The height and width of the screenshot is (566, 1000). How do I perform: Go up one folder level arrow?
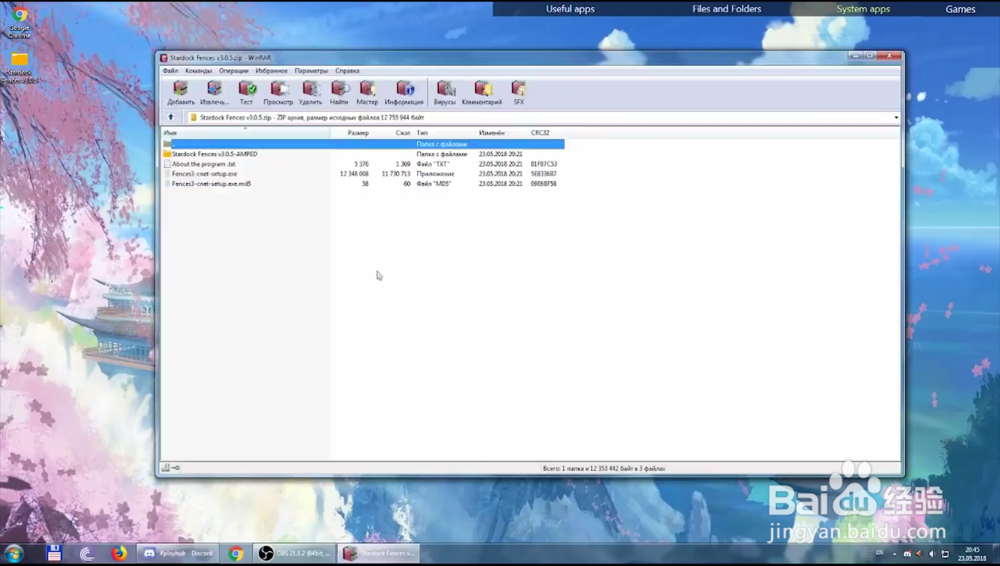(171, 117)
